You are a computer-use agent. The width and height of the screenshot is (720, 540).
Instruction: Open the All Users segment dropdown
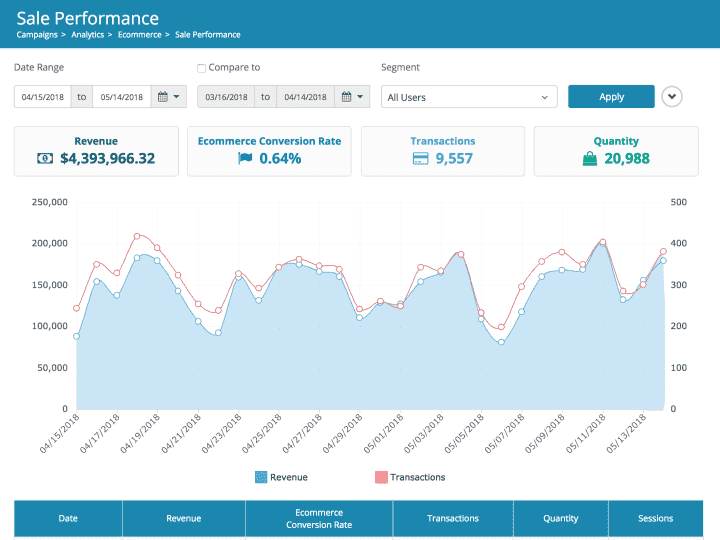tap(469, 97)
